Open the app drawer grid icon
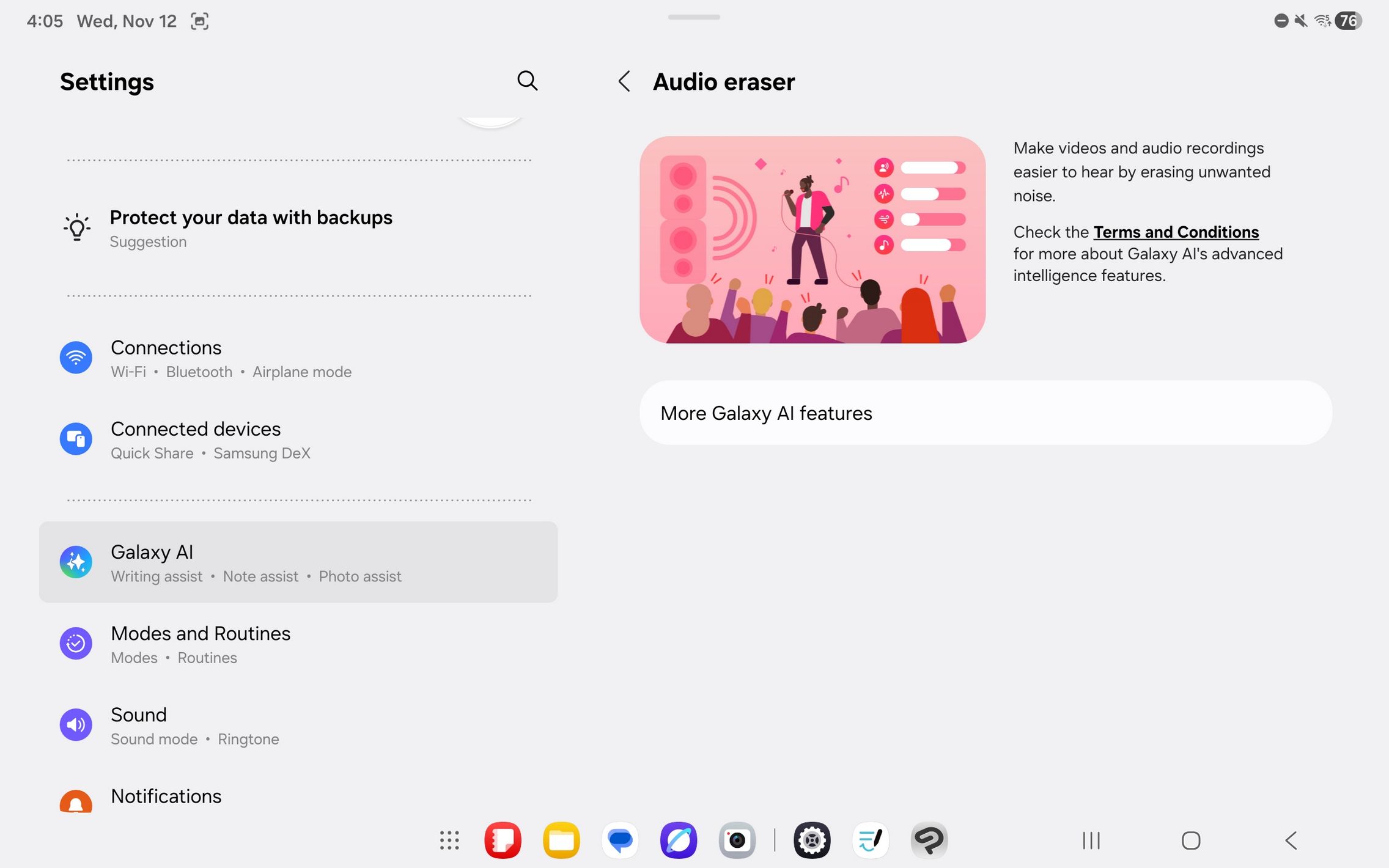Viewport: 1389px width, 868px height. (x=449, y=840)
